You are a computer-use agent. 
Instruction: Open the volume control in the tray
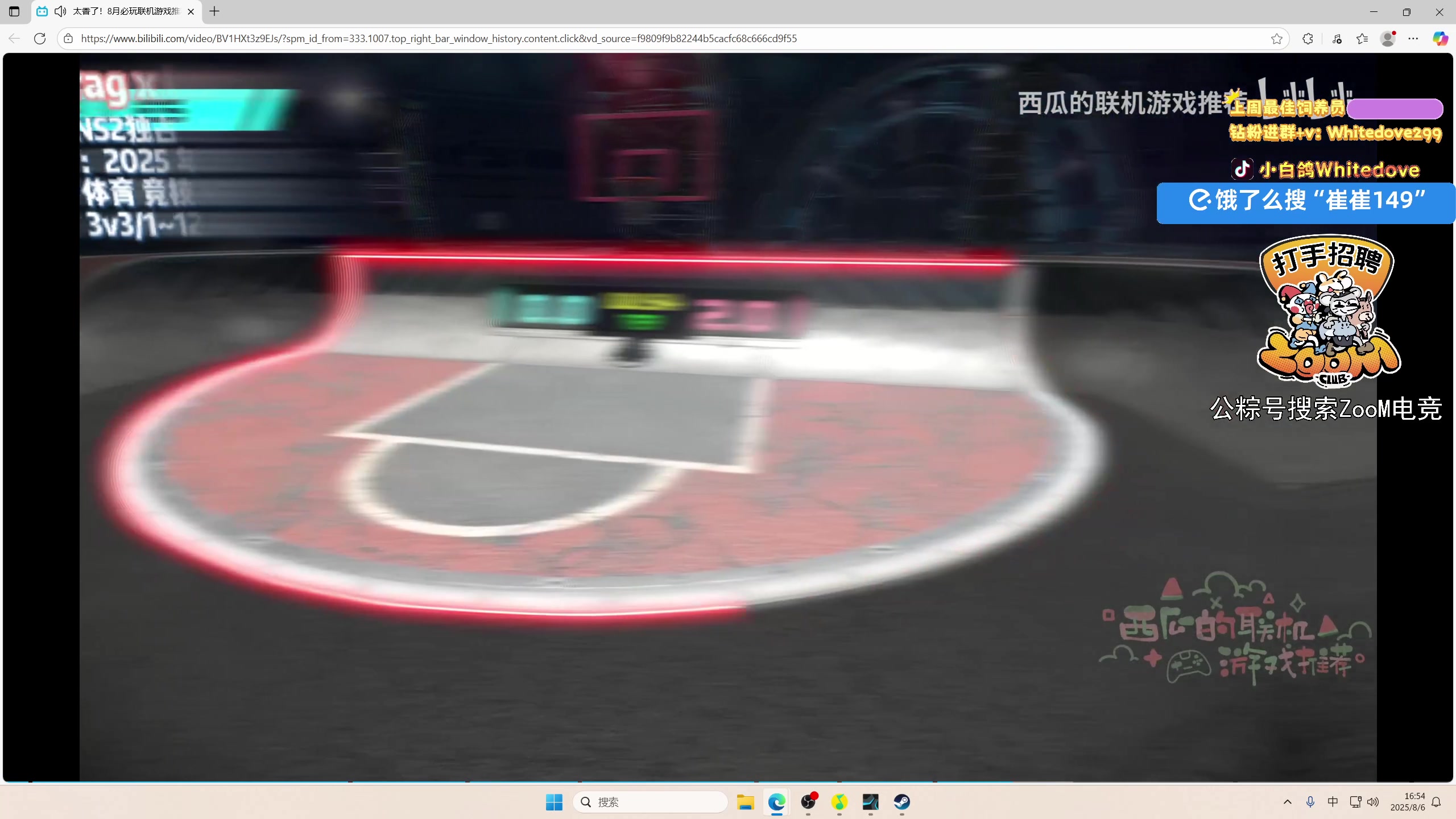pos(1373,802)
